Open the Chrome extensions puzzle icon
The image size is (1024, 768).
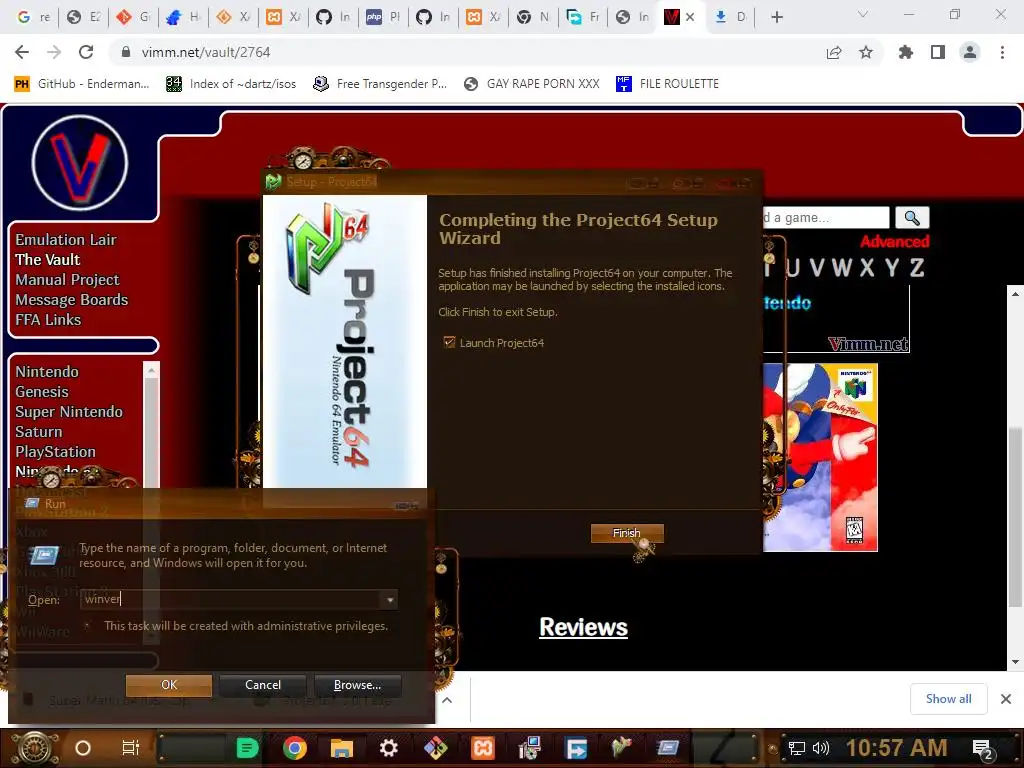pyautogui.click(x=906, y=52)
